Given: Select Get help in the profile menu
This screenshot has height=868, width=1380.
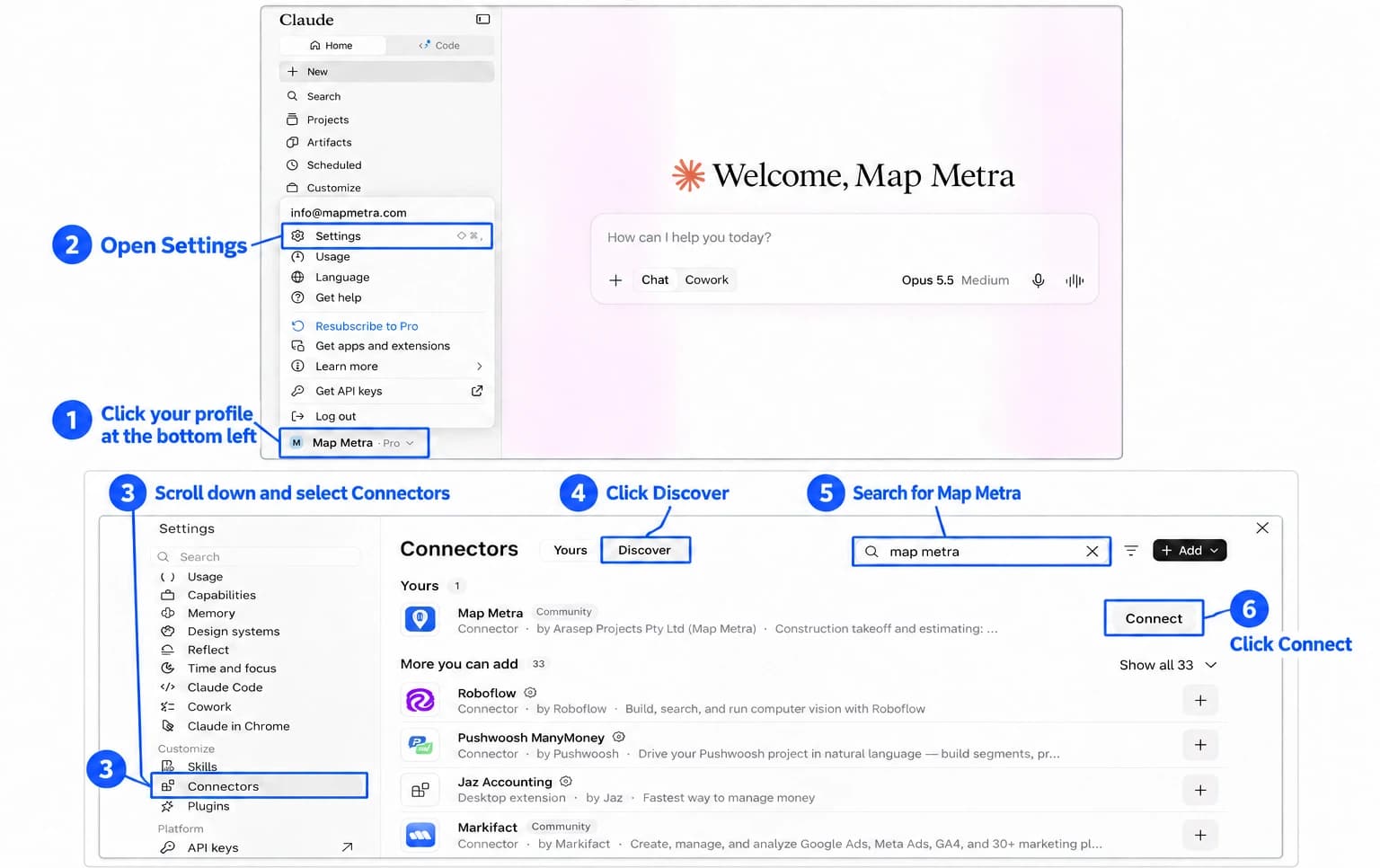Looking at the screenshot, I should pos(386,297).
